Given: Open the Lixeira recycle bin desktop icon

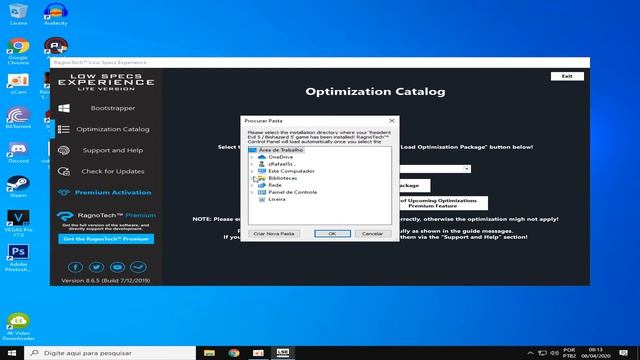Looking at the screenshot, I should [18, 14].
